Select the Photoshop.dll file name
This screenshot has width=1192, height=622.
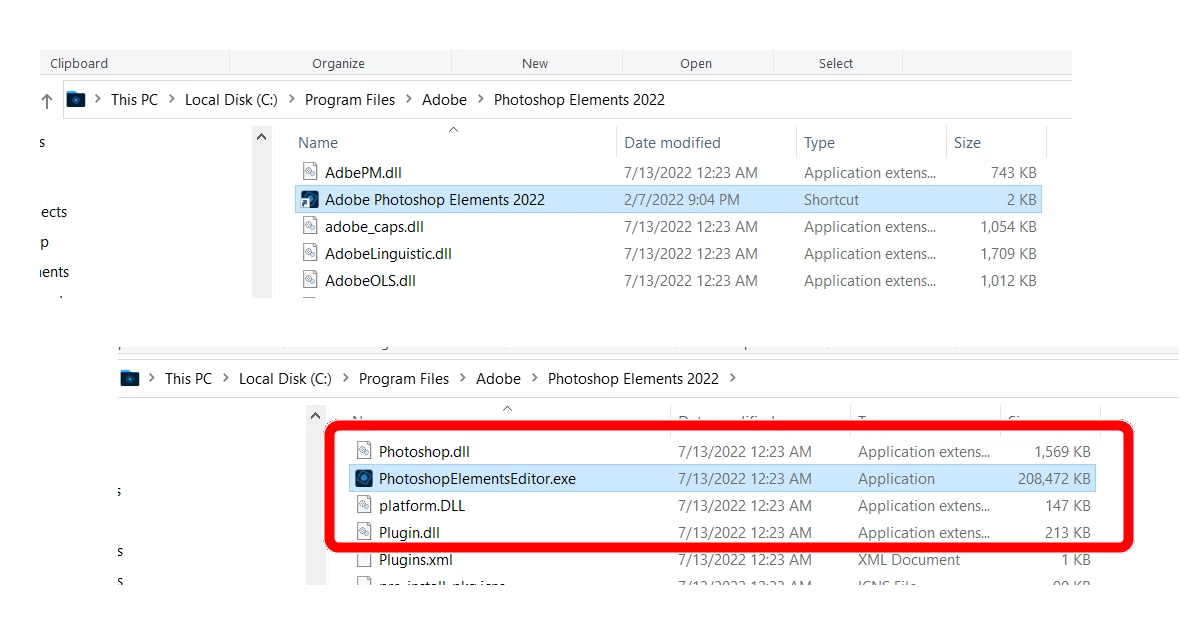[x=424, y=452]
